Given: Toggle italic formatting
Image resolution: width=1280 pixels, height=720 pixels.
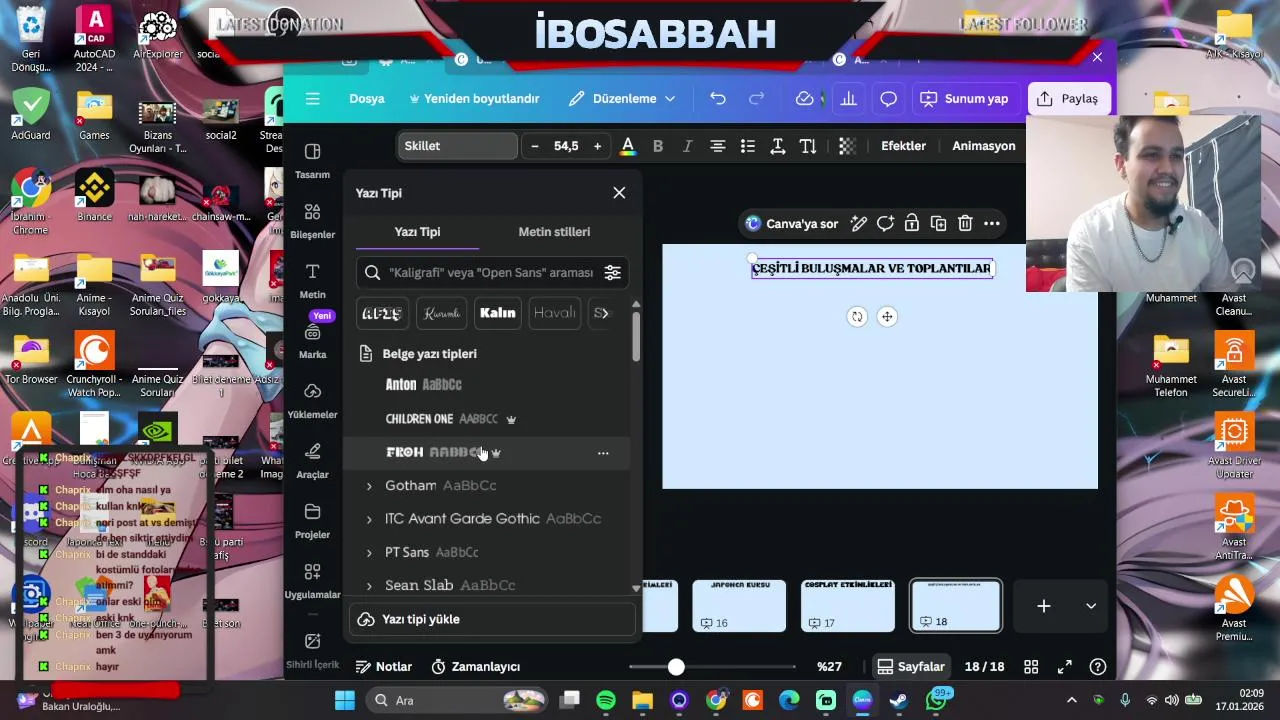Looking at the screenshot, I should (687, 146).
